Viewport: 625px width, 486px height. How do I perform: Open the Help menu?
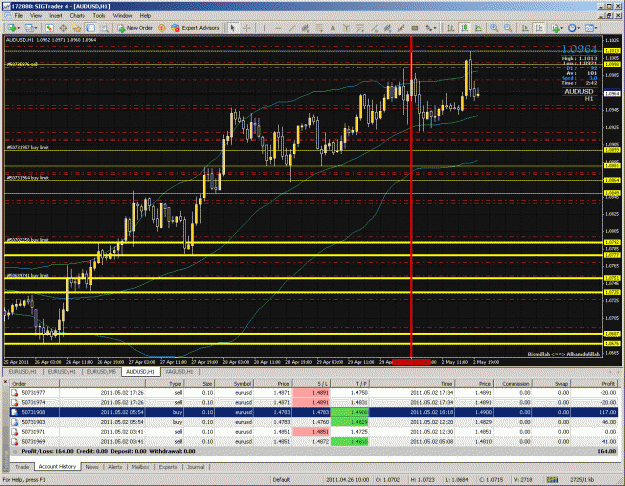(145, 16)
